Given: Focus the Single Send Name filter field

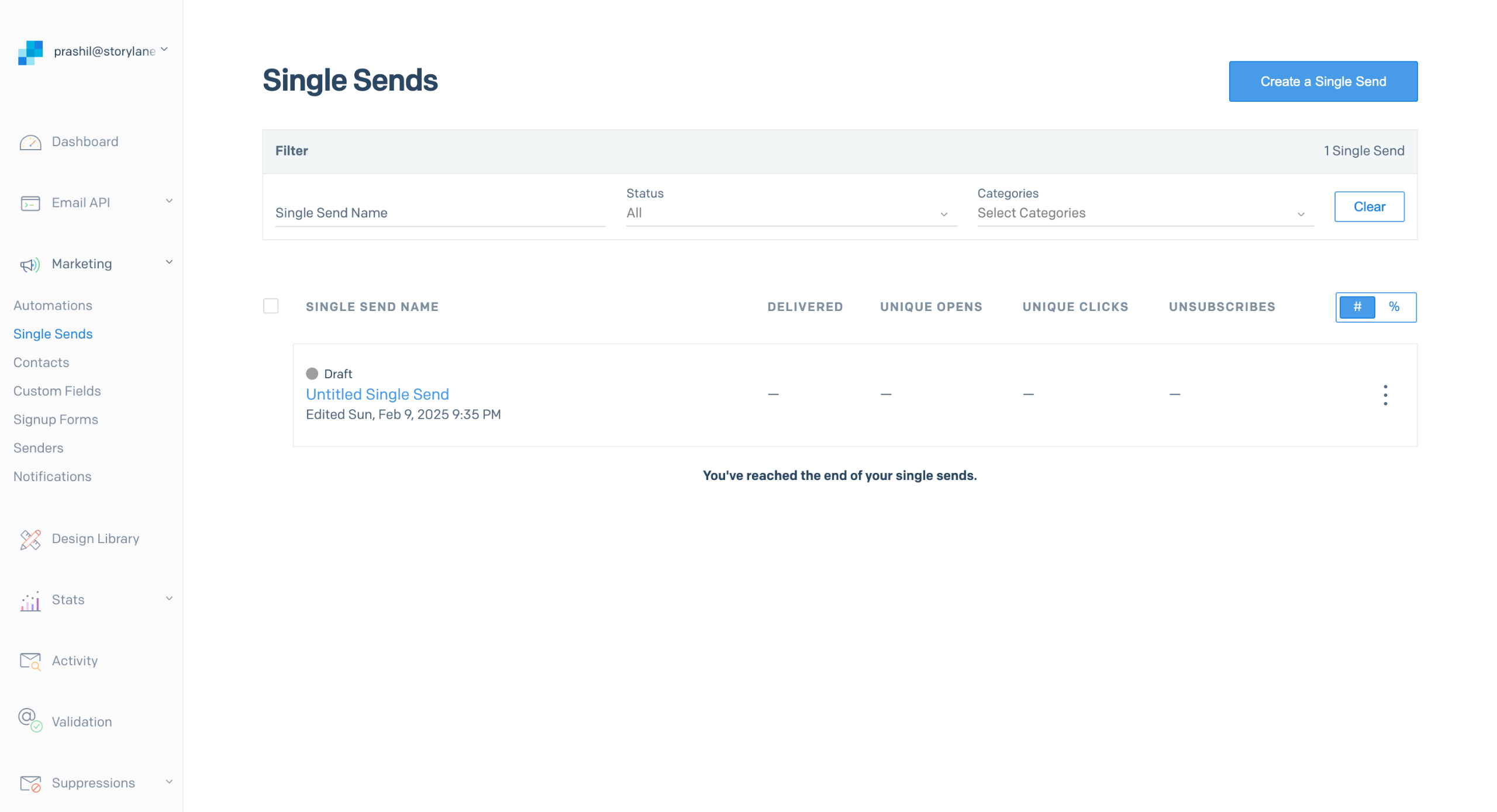Looking at the screenshot, I should (x=440, y=213).
